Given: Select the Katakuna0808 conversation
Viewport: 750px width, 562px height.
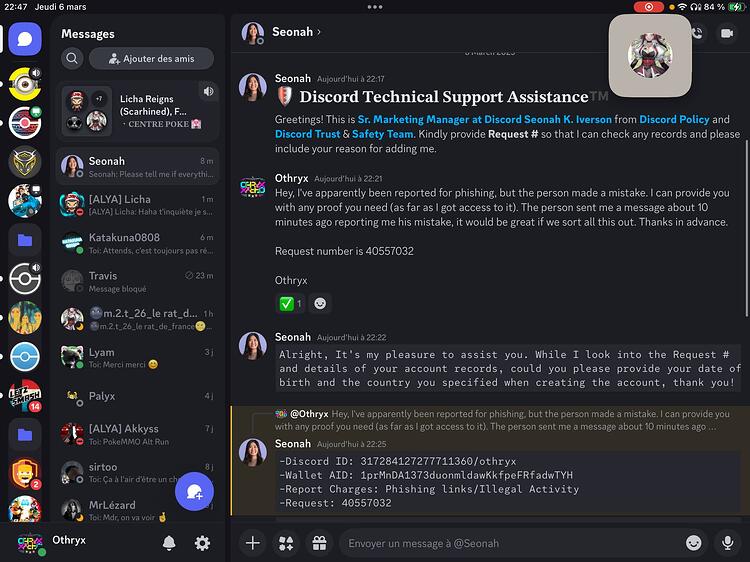Looking at the screenshot, I should [x=138, y=242].
